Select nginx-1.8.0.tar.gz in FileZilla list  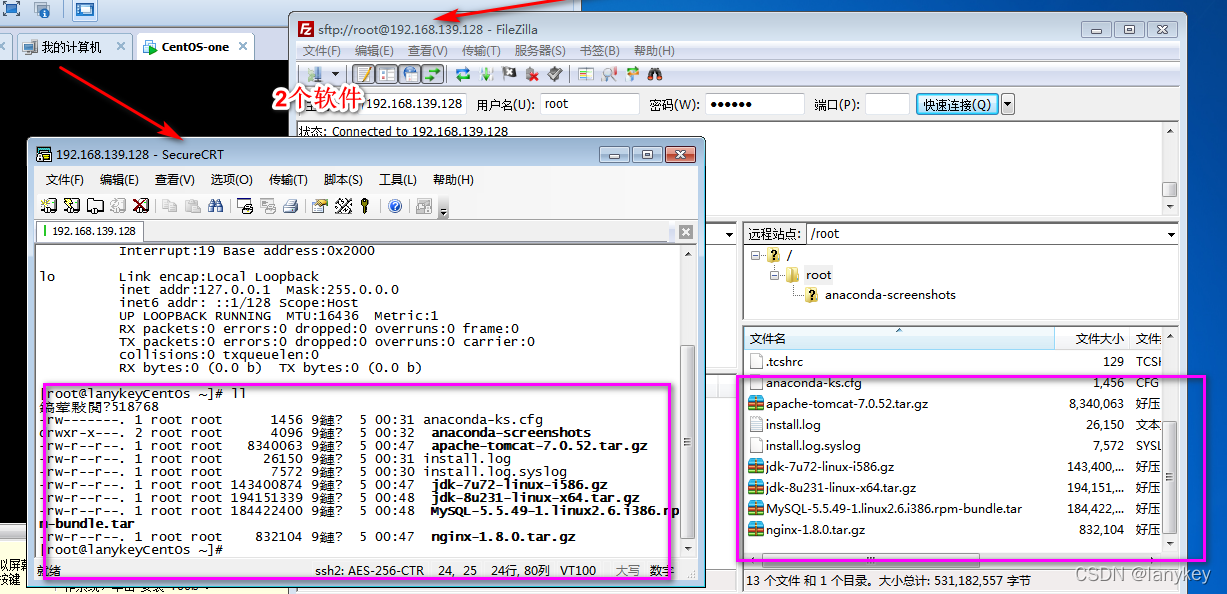[x=815, y=530]
